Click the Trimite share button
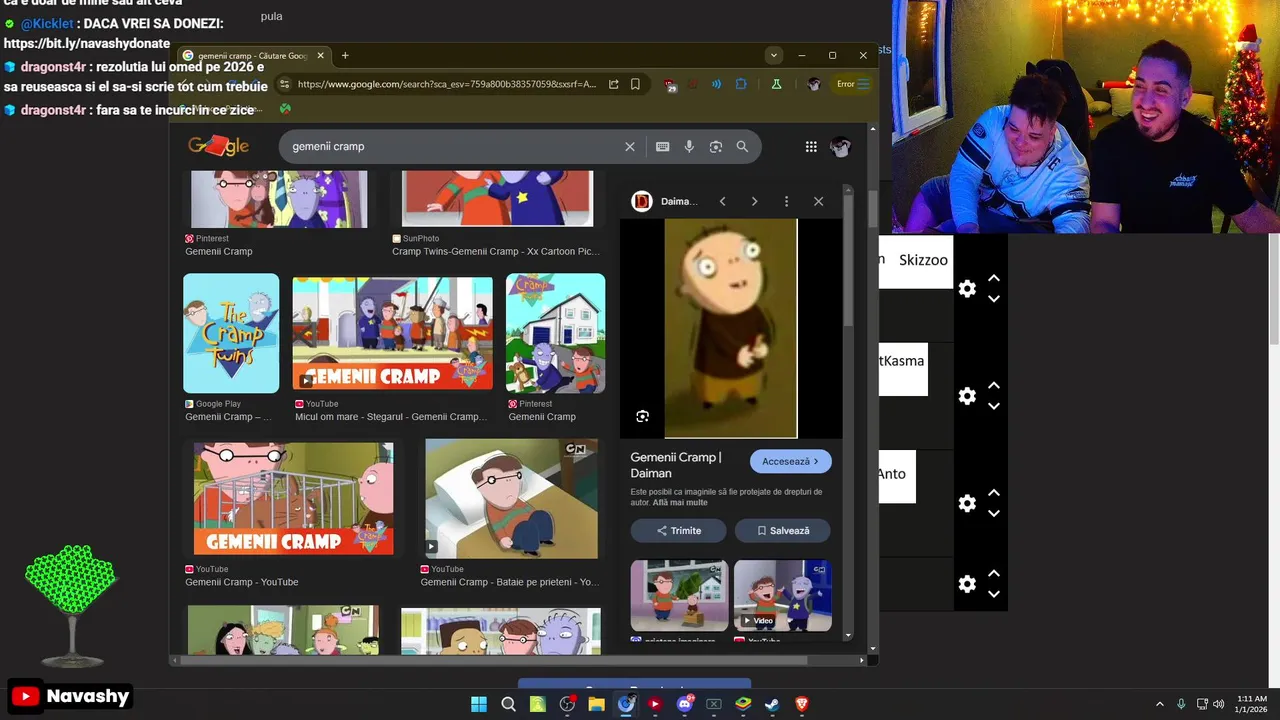 click(678, 530)
